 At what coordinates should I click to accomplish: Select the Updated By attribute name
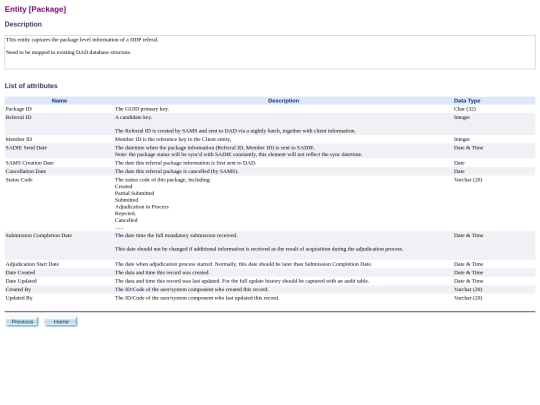(19, 298)
